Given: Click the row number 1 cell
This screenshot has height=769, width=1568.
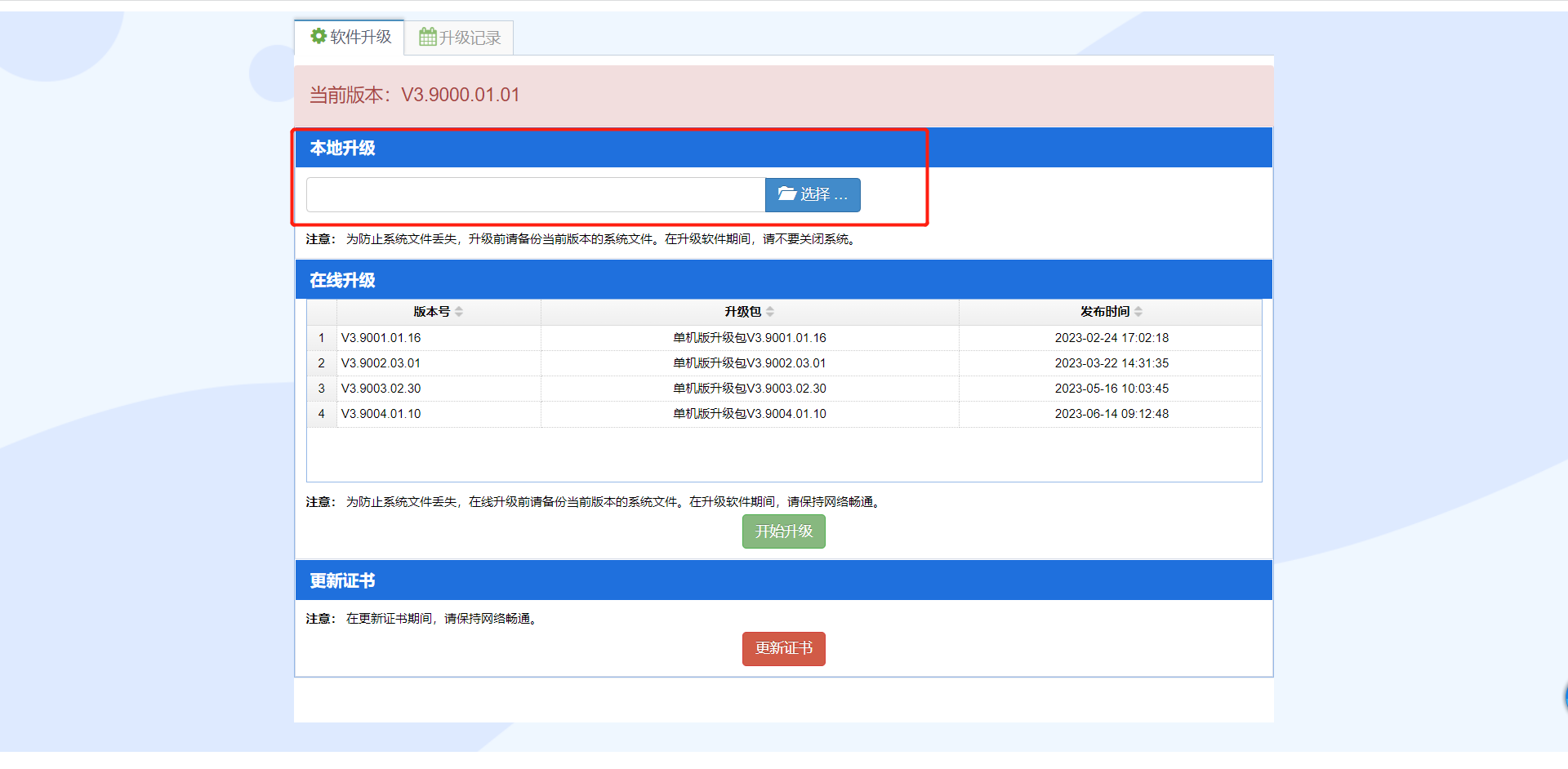Looking at the screenshot, I should pyautogui.click(x=322, y=338).
